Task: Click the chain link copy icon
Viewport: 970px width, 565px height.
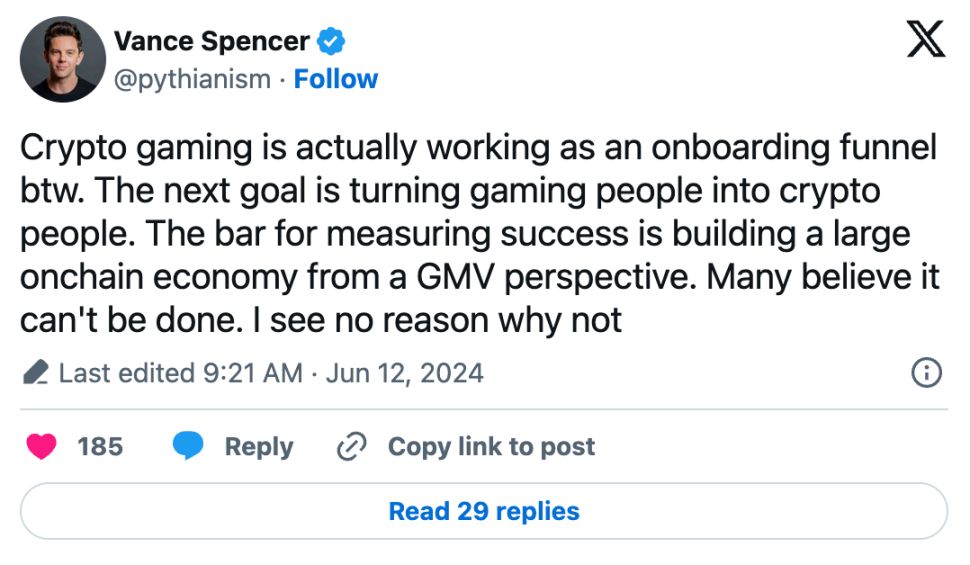Action: (x=352, y=446)
